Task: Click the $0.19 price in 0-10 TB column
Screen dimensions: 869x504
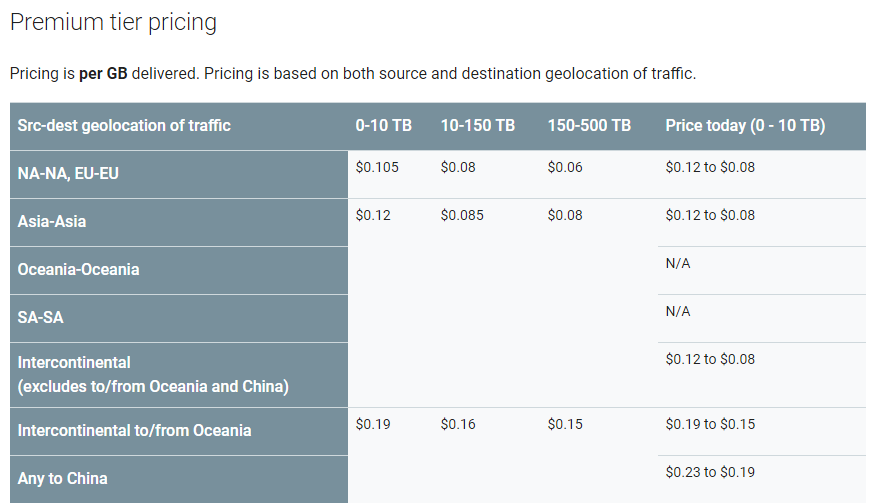Action: 373,424
